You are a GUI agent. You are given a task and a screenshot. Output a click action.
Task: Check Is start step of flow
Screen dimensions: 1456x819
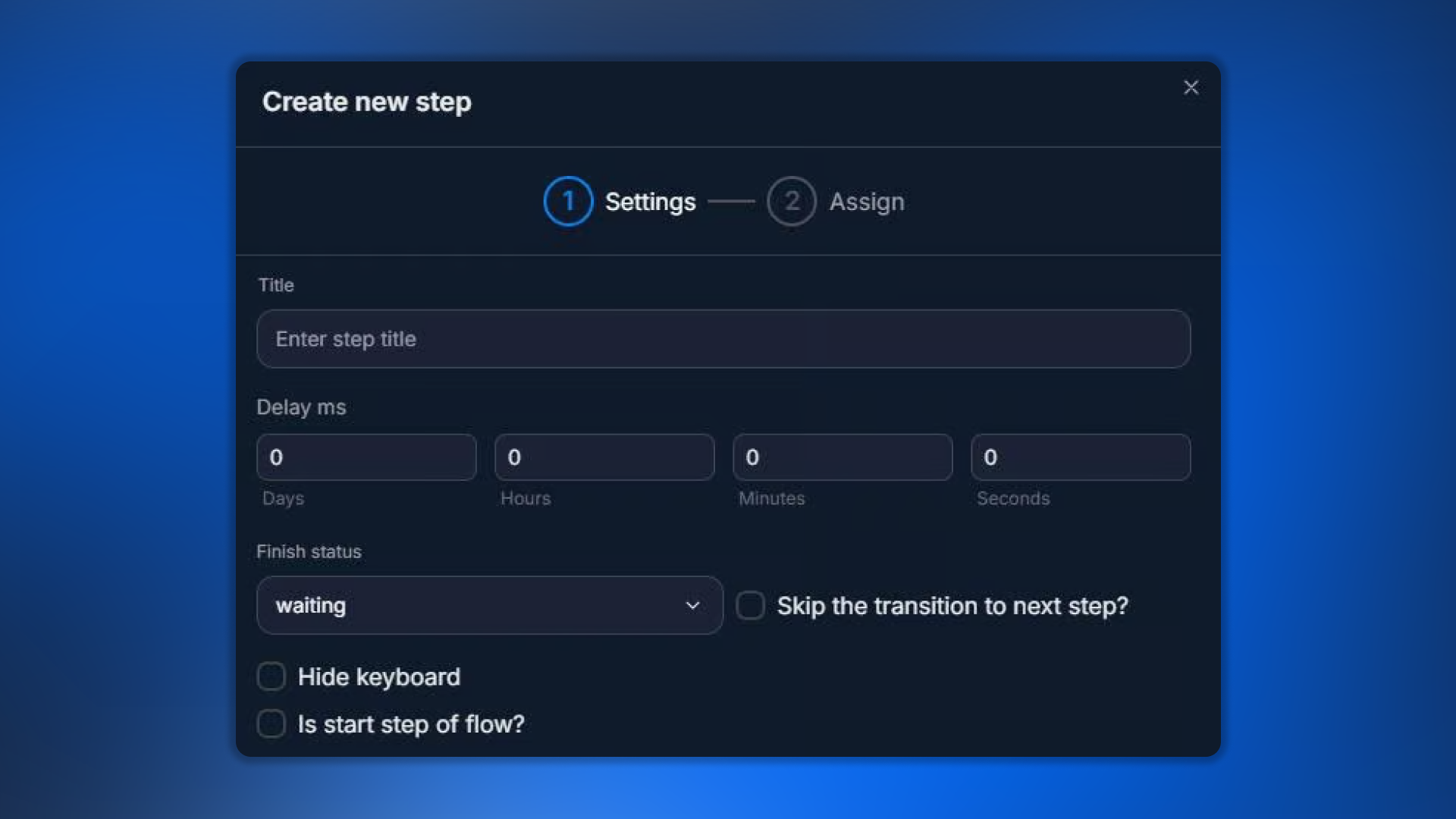[x=271, y=723]
